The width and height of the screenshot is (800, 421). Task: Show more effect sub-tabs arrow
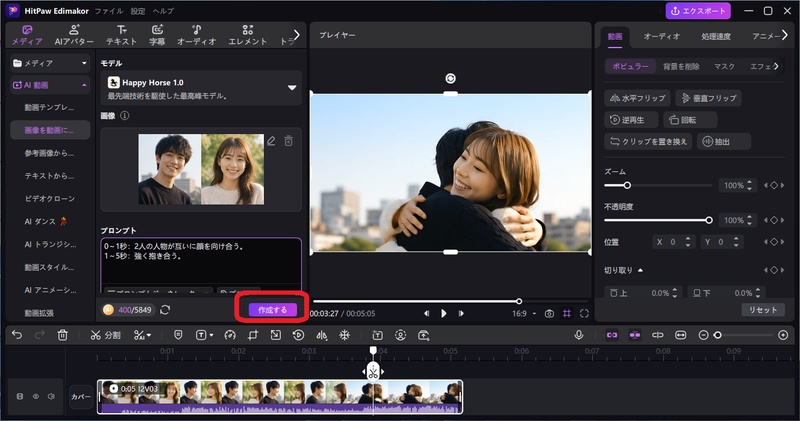click(x=777, y=66)
